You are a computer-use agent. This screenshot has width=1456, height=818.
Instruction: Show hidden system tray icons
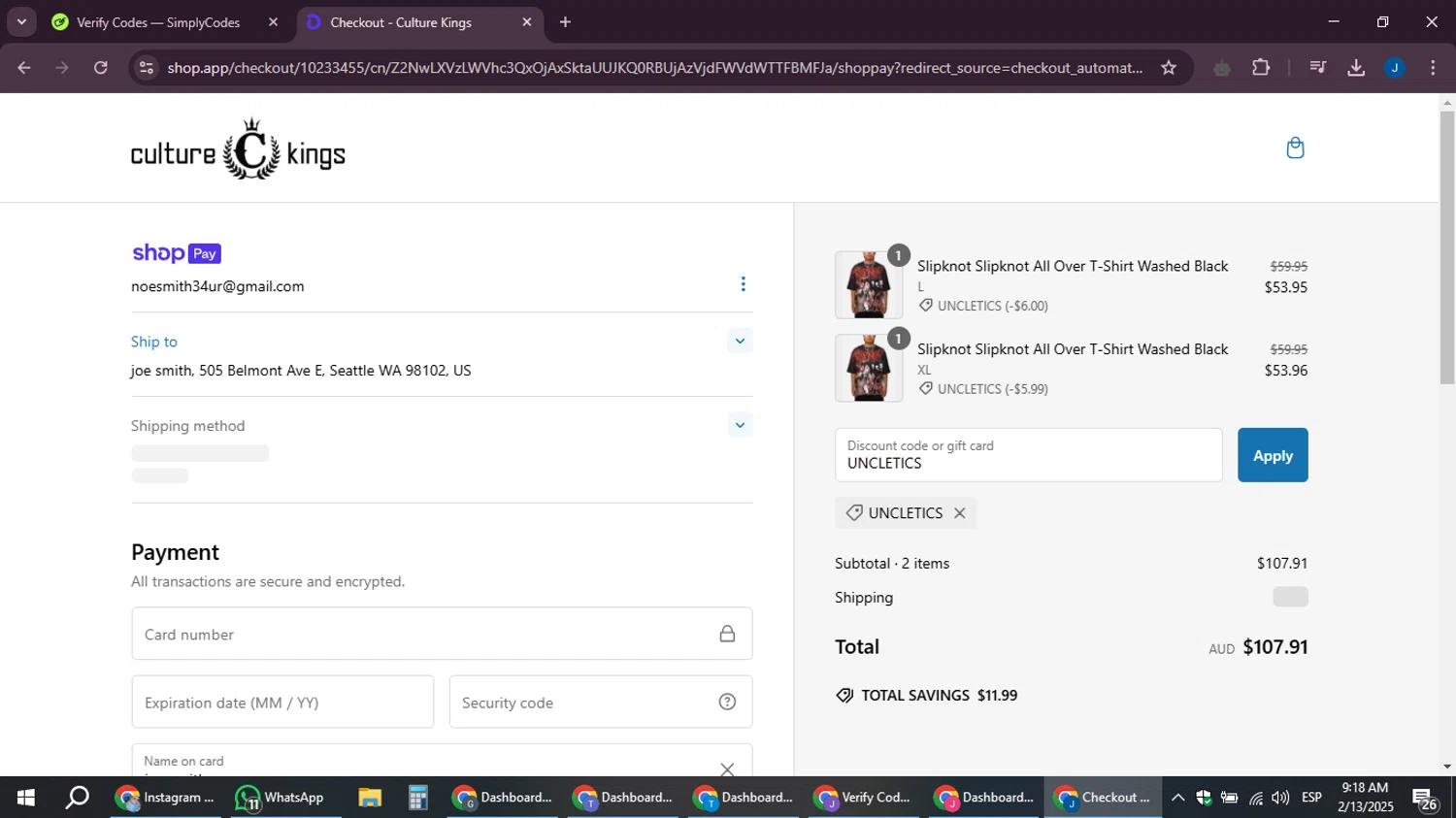[1177, 798]
